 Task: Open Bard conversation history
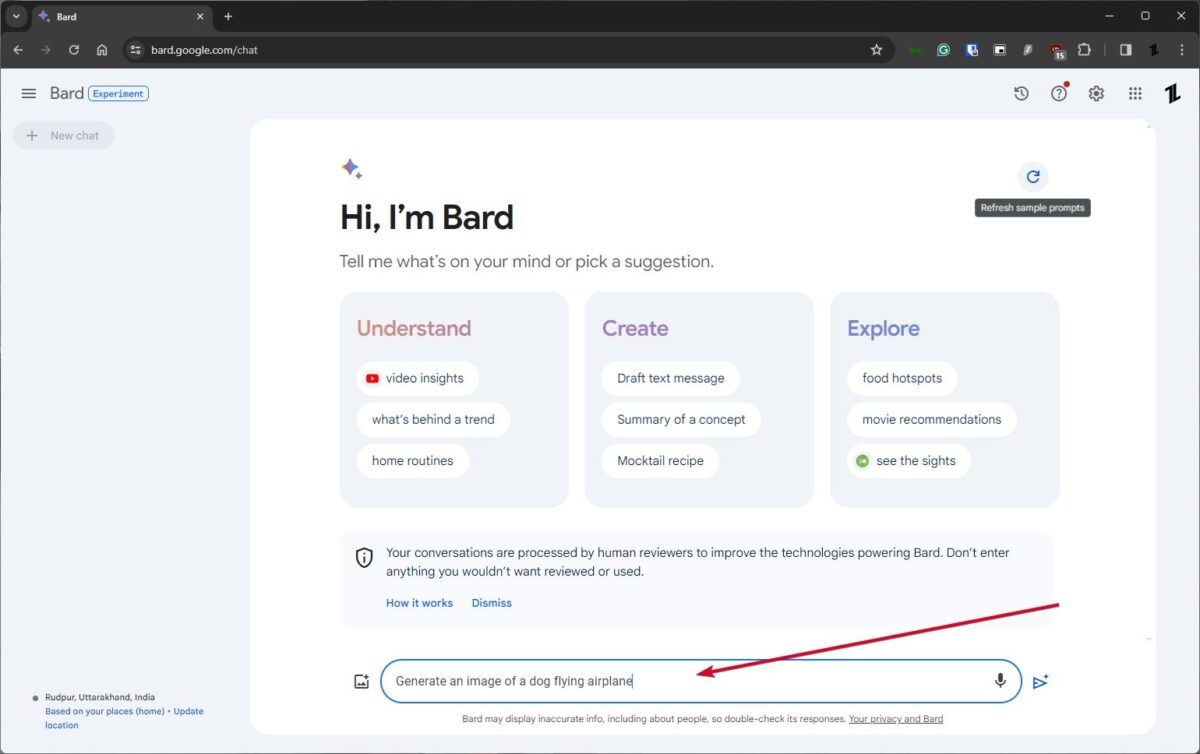click(1020, 93)
